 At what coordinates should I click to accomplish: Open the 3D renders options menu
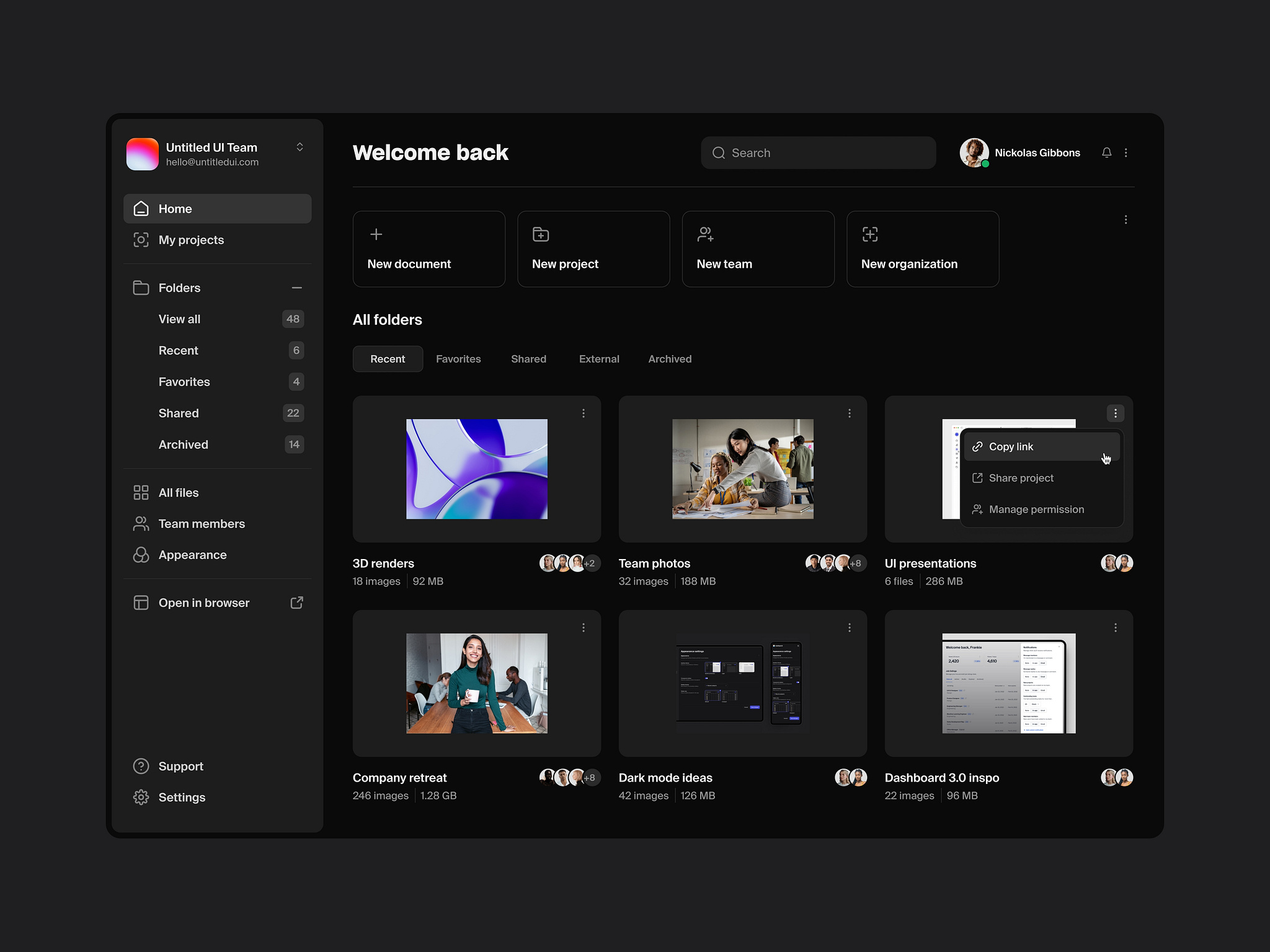tap(583, 413)
